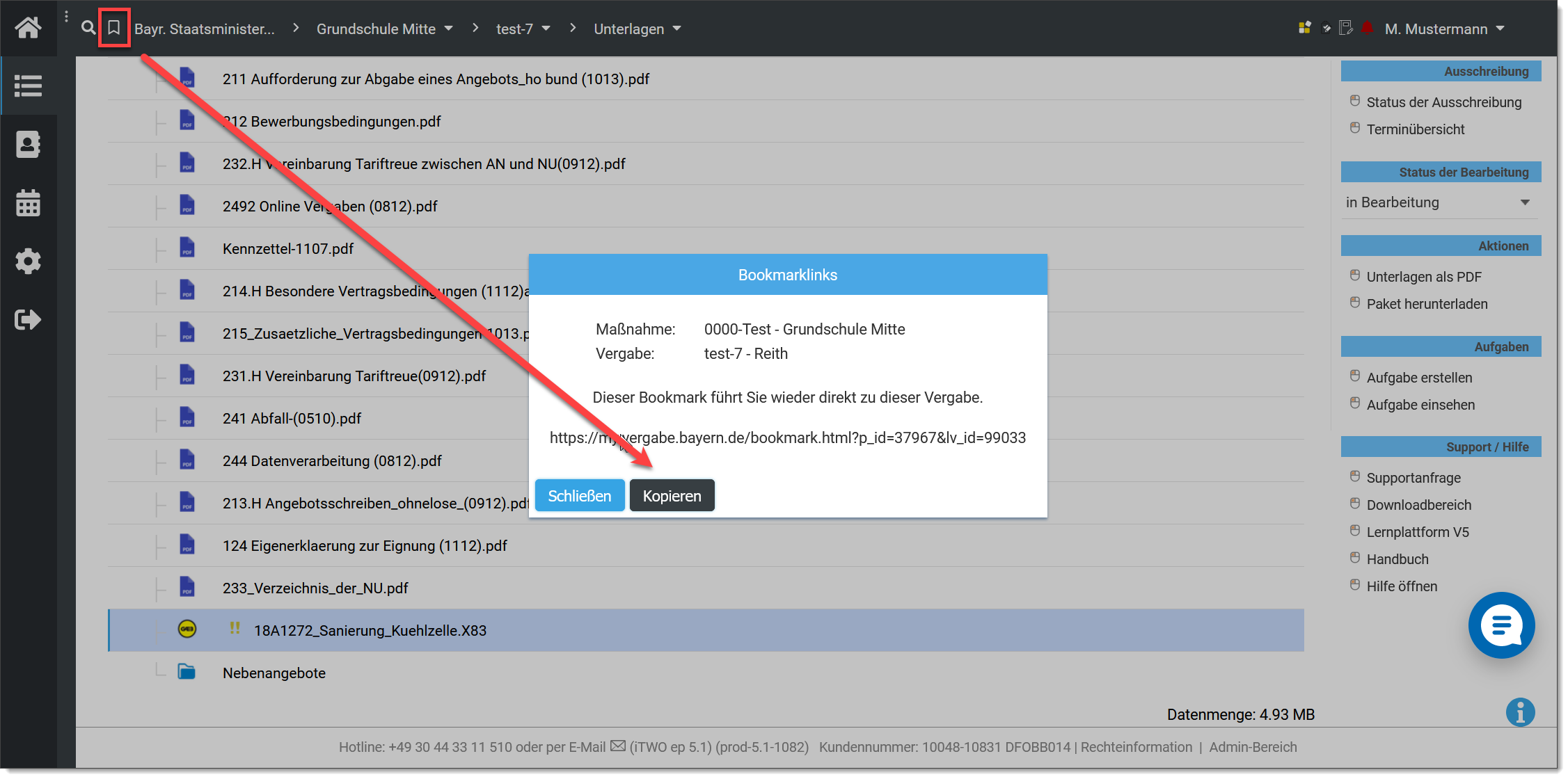This screenshot has height=779, width=1568.
Task: Open the notebook with pencil icon
Action: click(x=1346, y=28)
